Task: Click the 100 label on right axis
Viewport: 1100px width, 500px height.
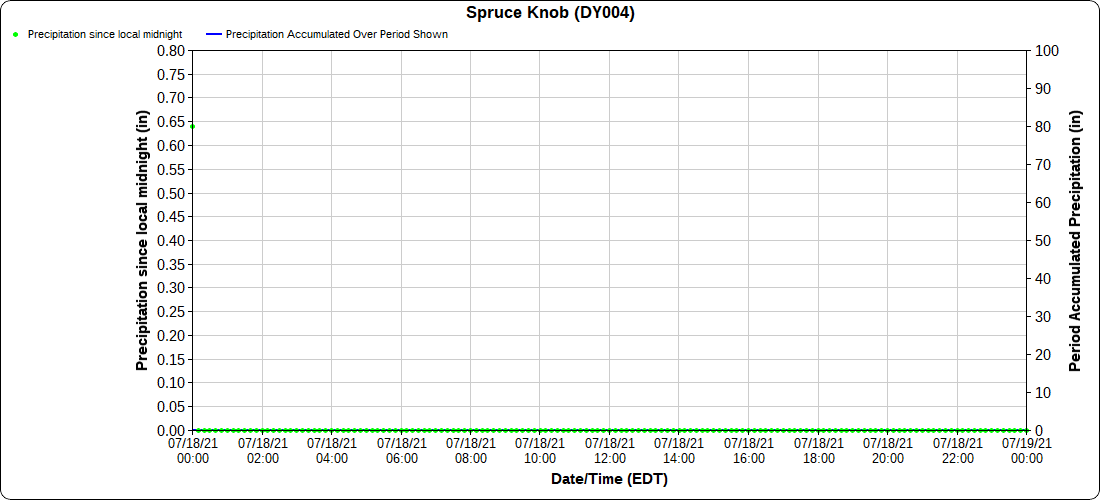Action: pyautogui.click(x=1046, y=51)
